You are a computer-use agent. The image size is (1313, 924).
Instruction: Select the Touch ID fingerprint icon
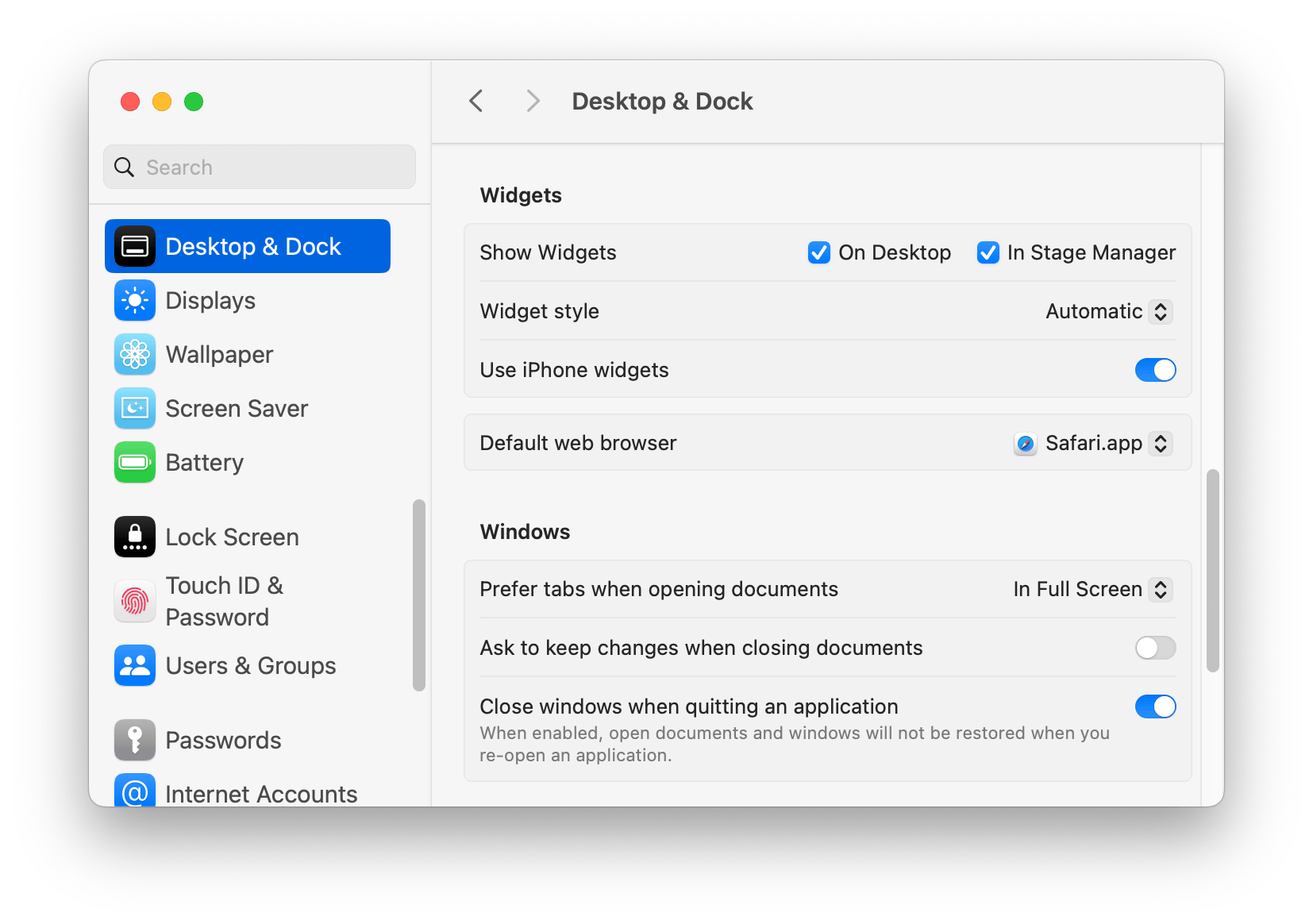coord(135,601)
